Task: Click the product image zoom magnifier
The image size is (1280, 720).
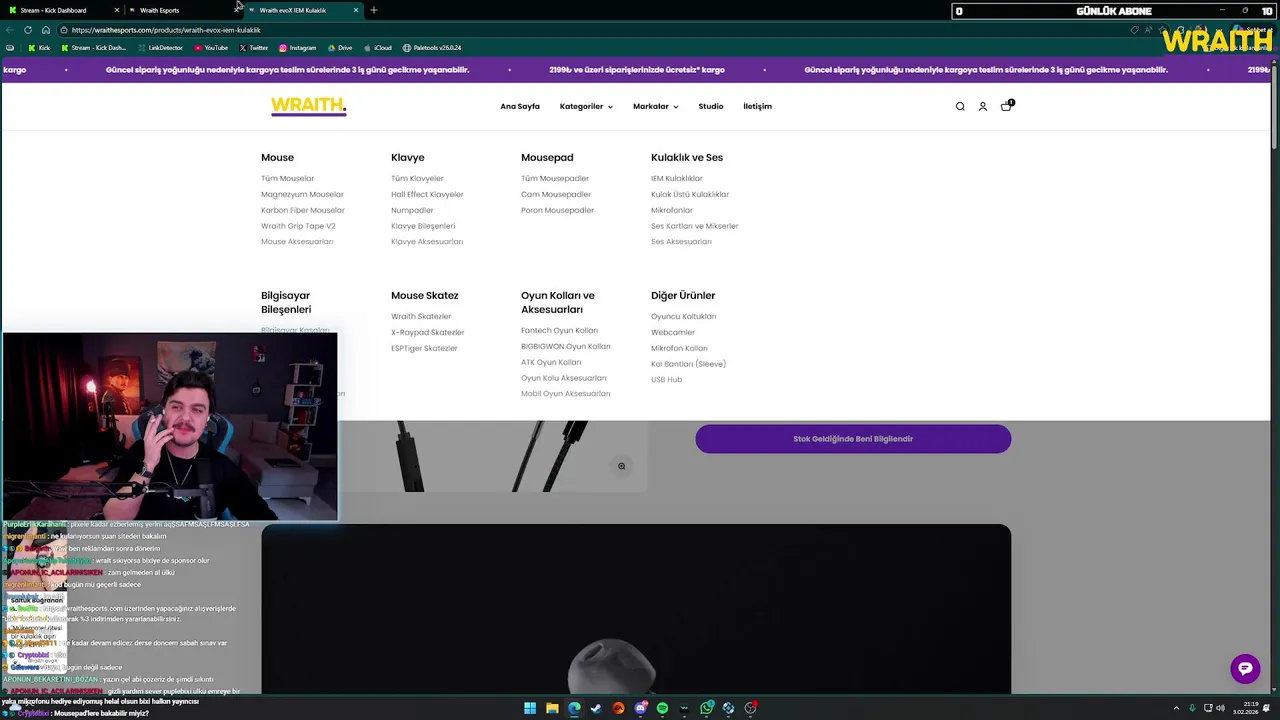Action: click(x=621, y=466)
